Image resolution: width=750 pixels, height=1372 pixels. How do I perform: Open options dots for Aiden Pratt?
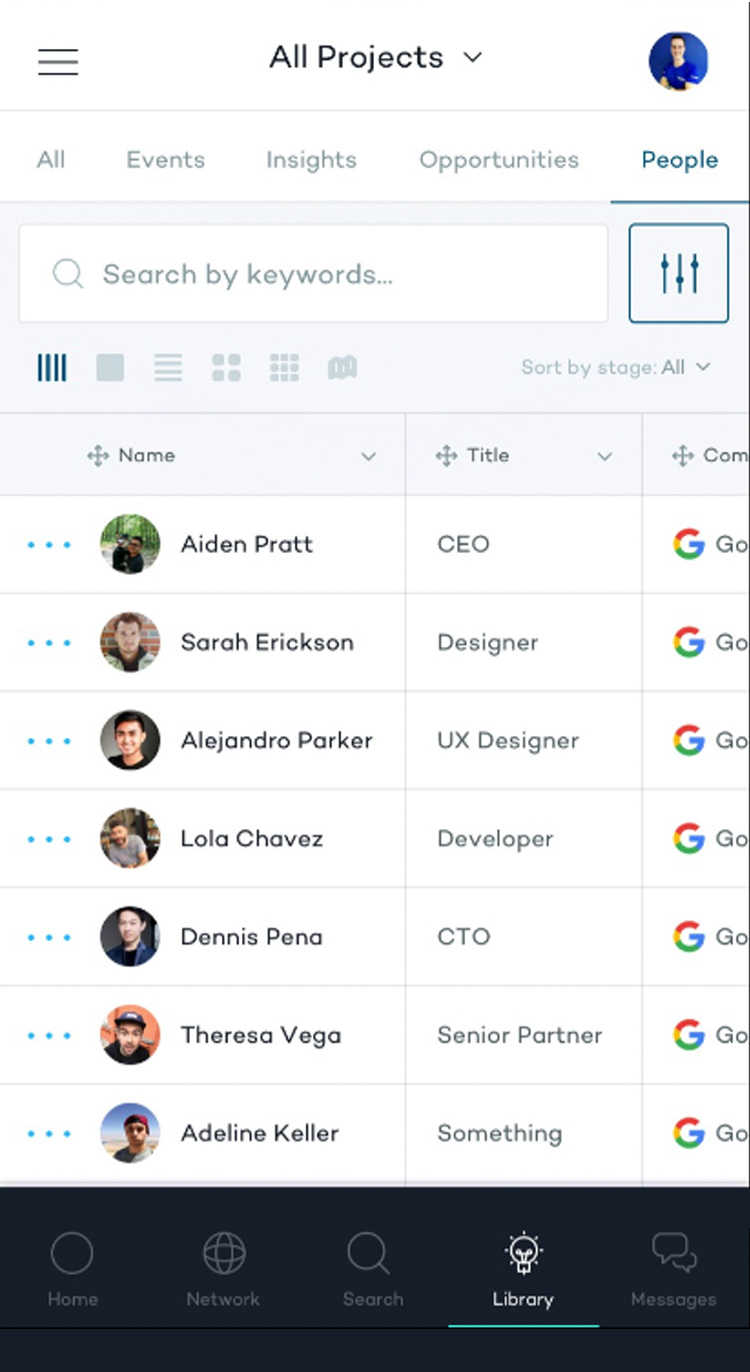[x=49, y=545]
